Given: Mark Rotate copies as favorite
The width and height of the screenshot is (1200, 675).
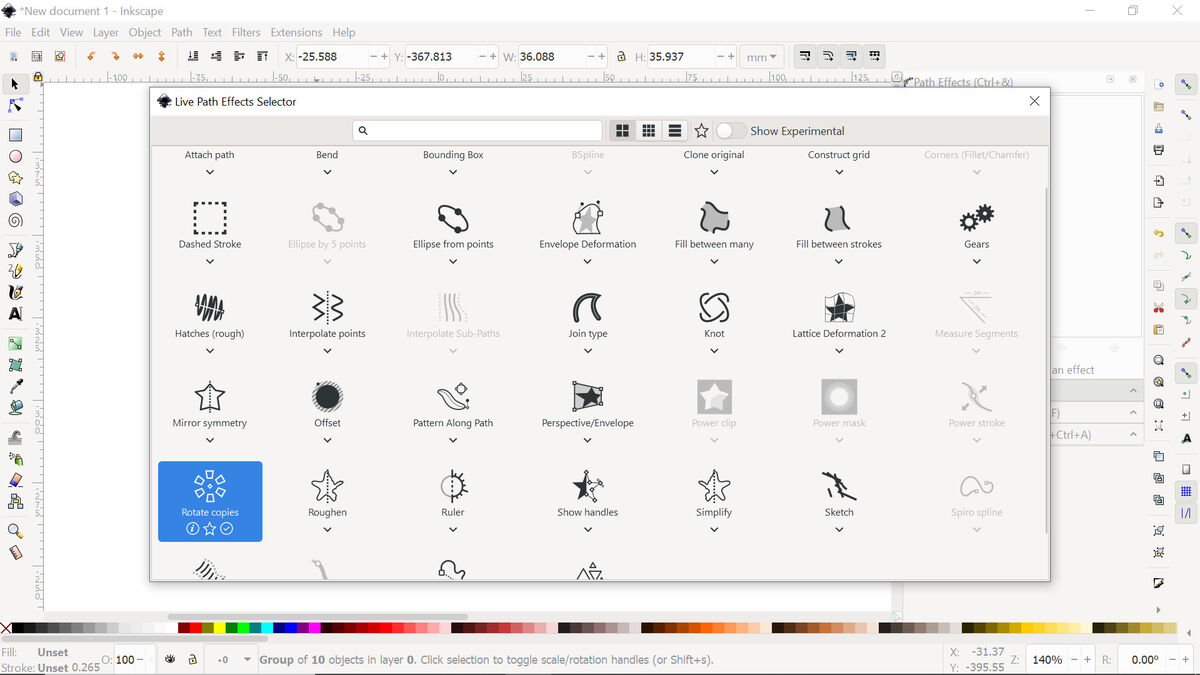Looking at the screenshot, I should 210,529.
